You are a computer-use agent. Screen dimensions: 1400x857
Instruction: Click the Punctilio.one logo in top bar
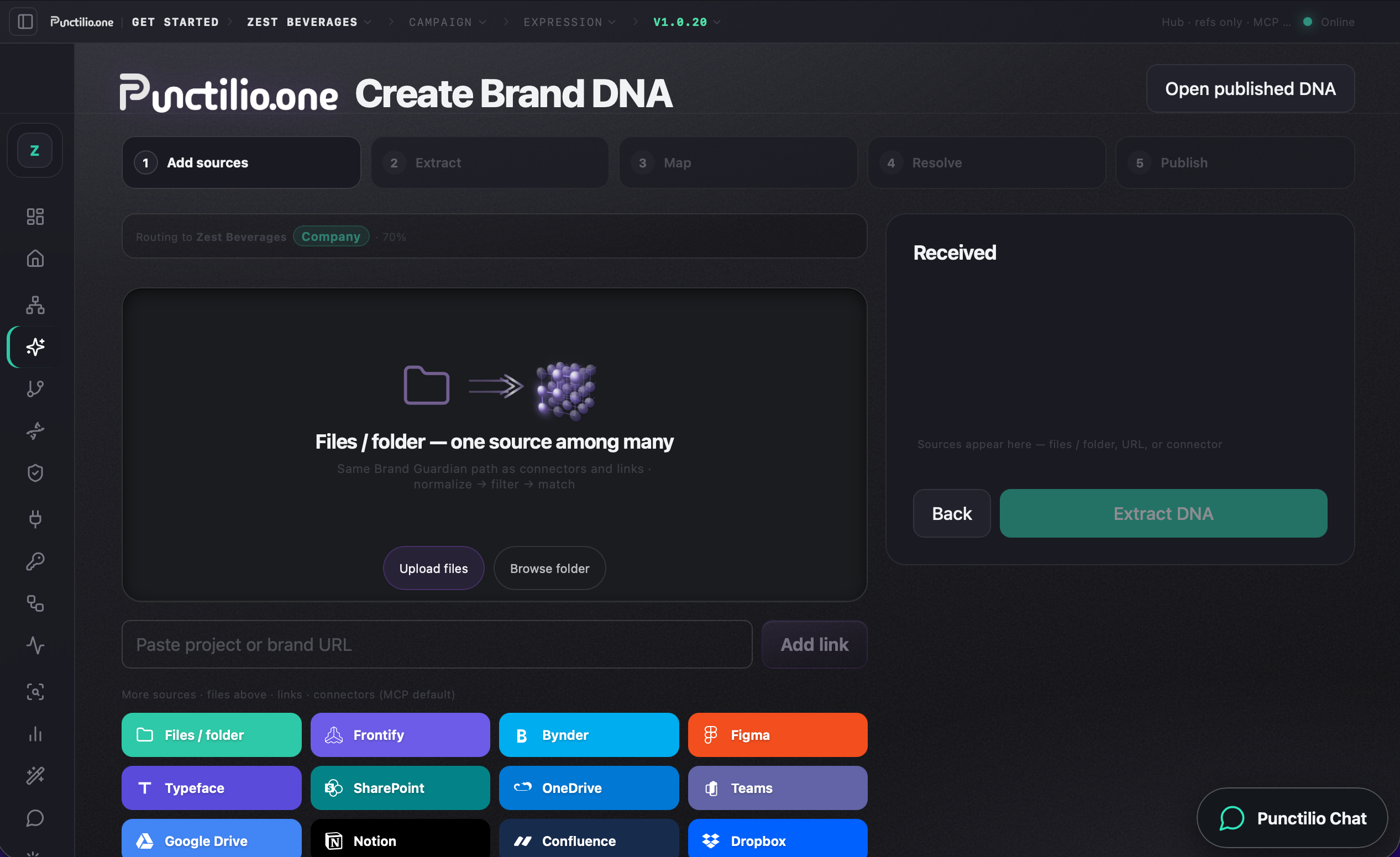pos(82,22)
